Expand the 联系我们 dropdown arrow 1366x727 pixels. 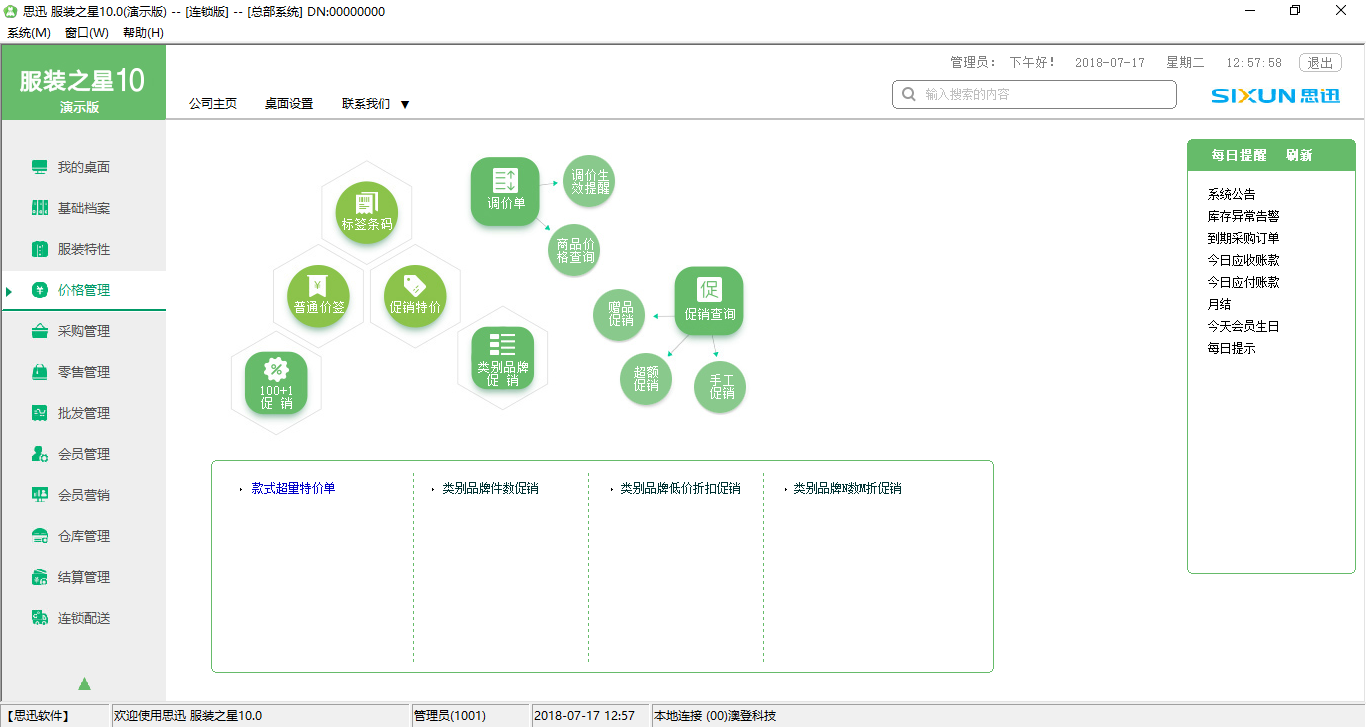pyautogui.click(x=405, y=104)
